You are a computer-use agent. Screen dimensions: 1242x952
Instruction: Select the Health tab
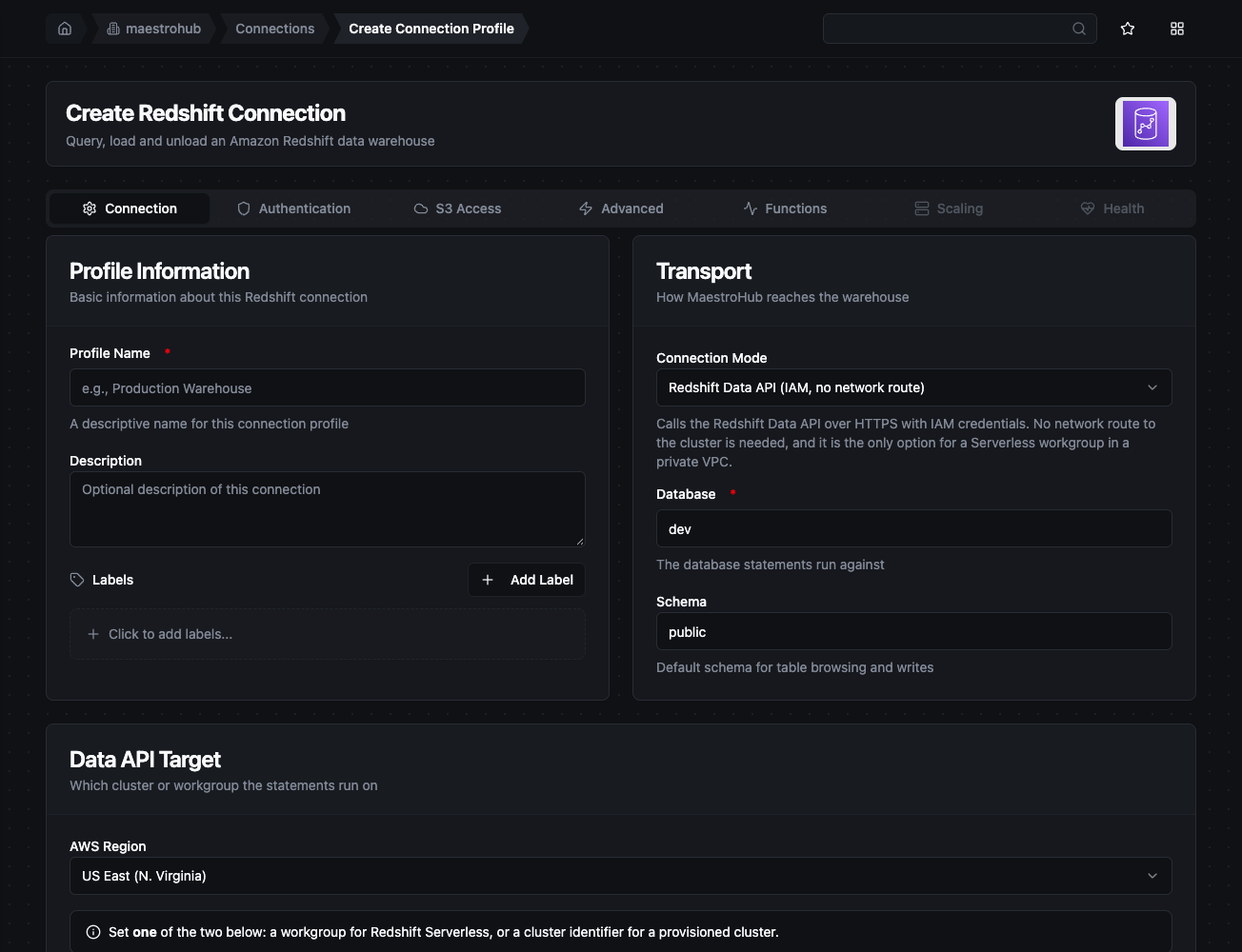[x=1112, y=208]
